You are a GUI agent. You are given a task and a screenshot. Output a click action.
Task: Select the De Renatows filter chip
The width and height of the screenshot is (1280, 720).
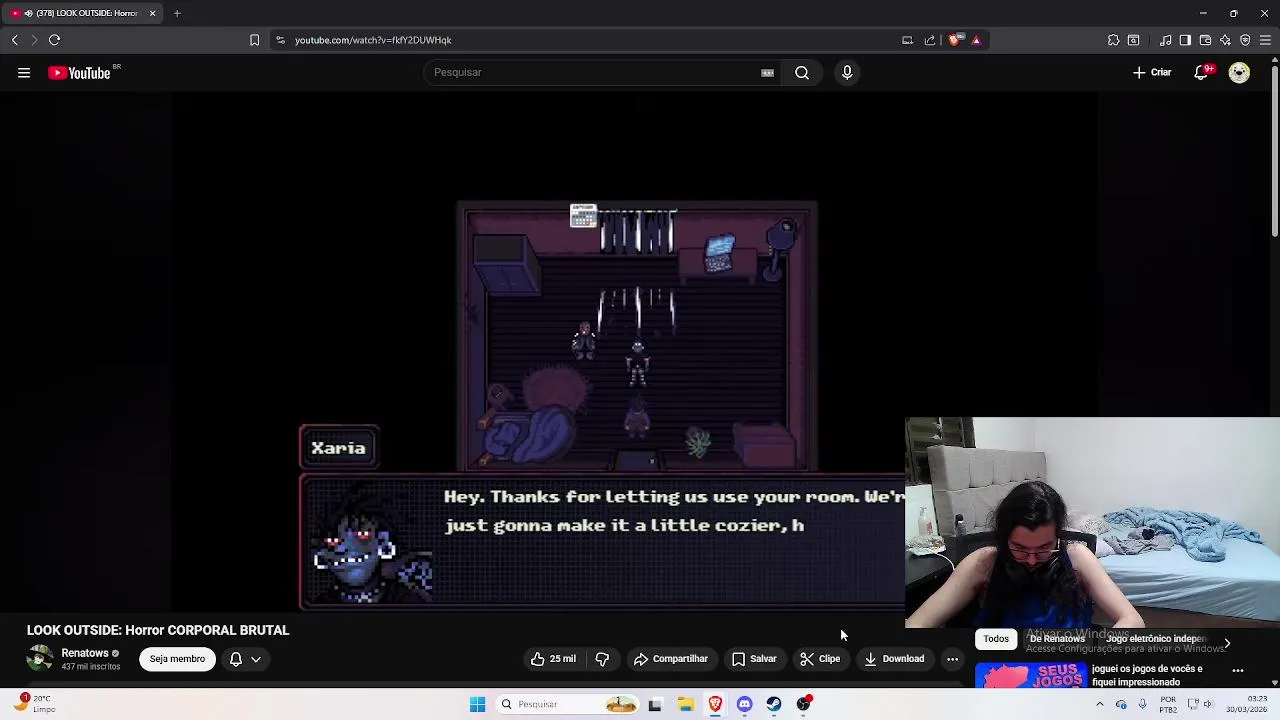pyautogui.click(x=1057, y=639)
